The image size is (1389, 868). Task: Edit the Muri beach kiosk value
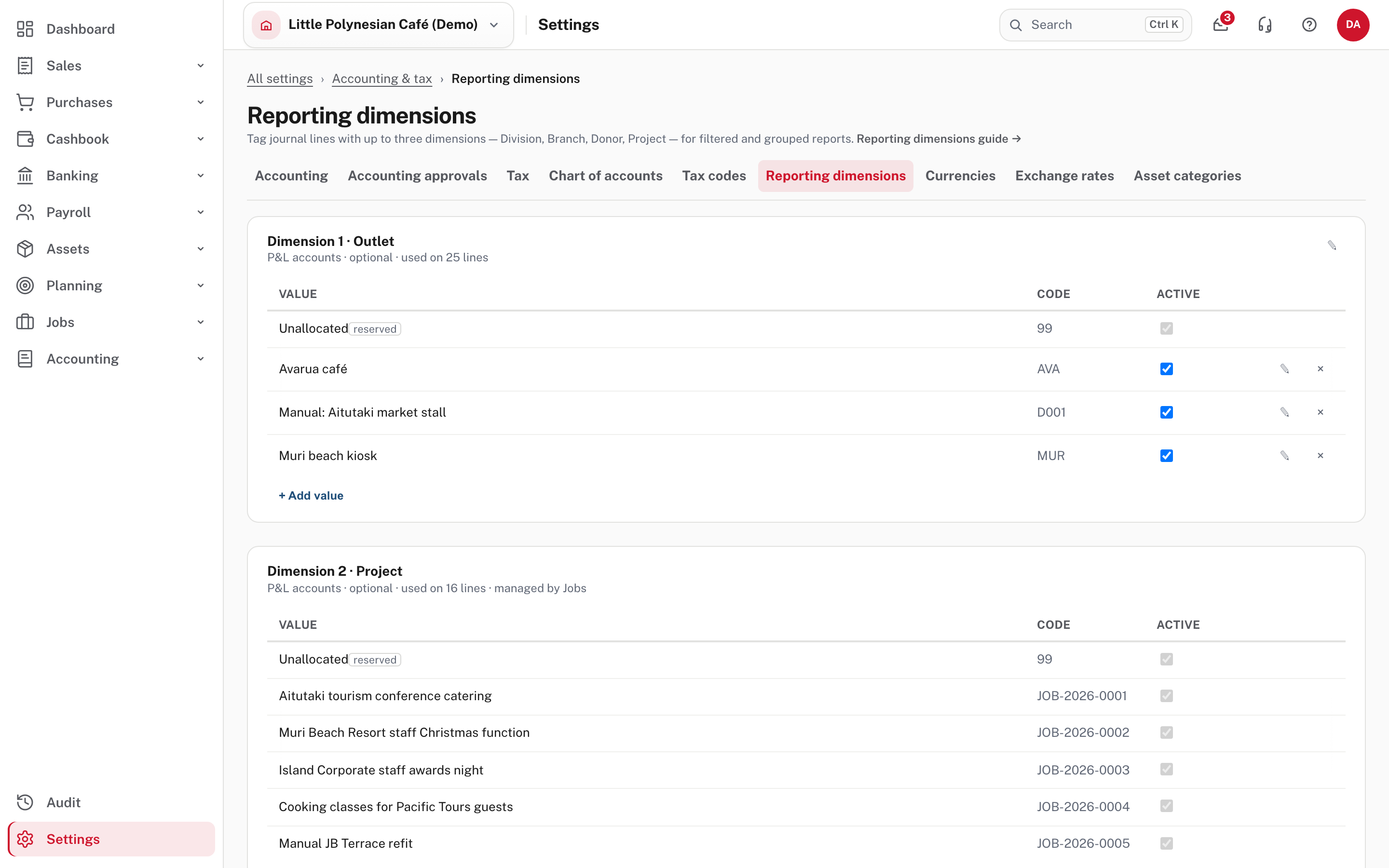pyautogui.click(x=1284, y=456)
